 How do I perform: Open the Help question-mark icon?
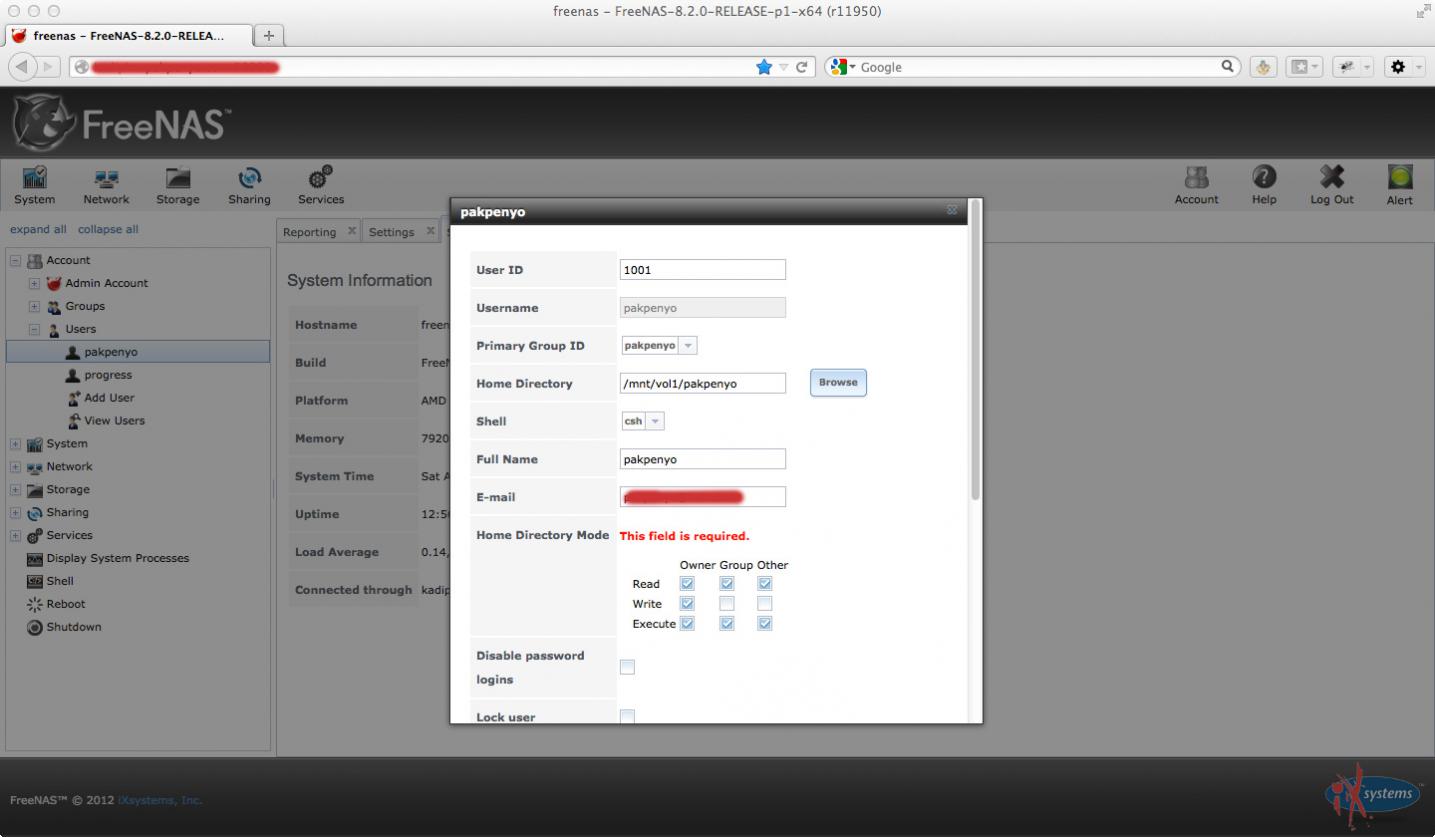coord(1264,185)
